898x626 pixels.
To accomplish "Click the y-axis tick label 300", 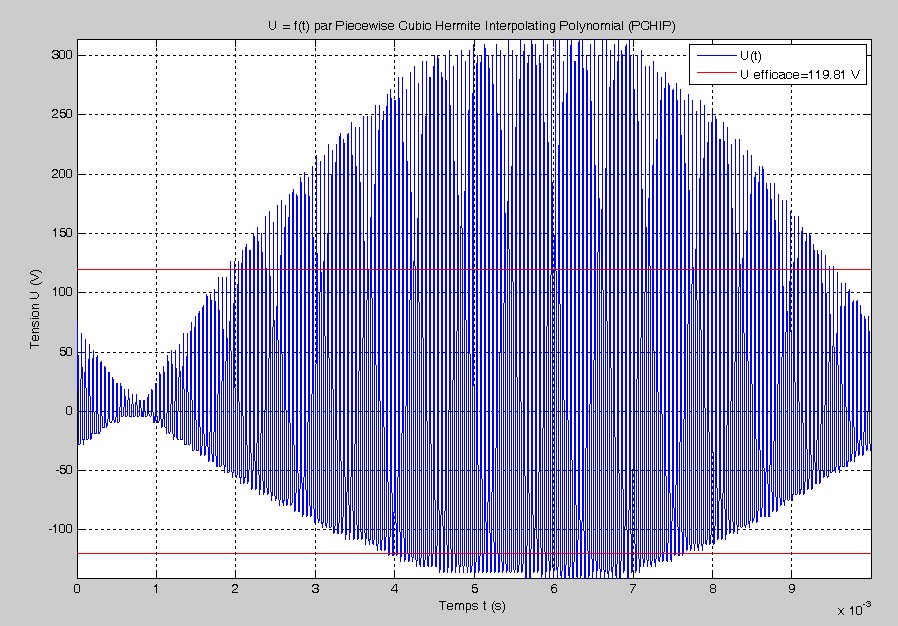I will click(62, 55).
